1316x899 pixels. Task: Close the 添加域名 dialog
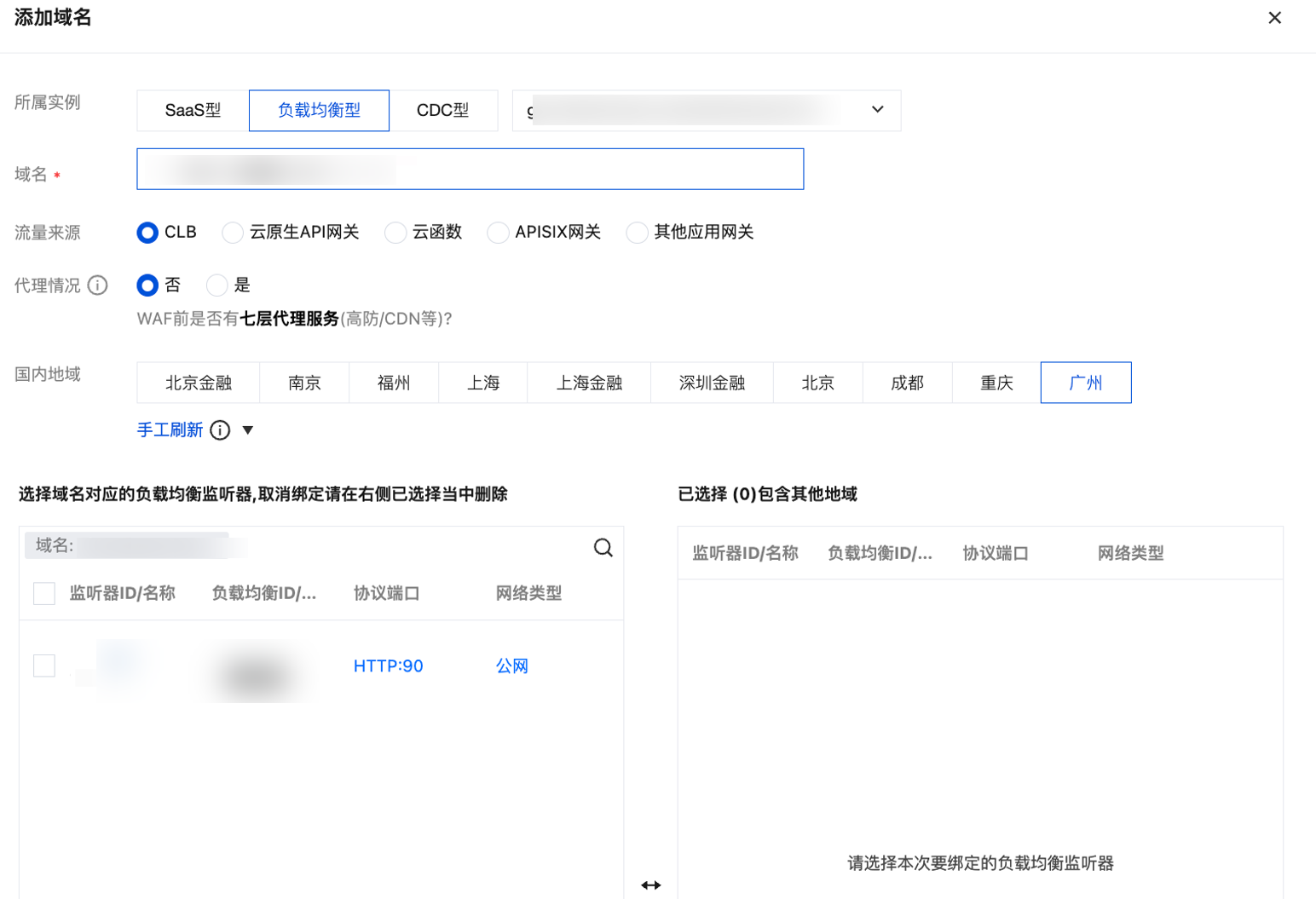coord(1274,18)
